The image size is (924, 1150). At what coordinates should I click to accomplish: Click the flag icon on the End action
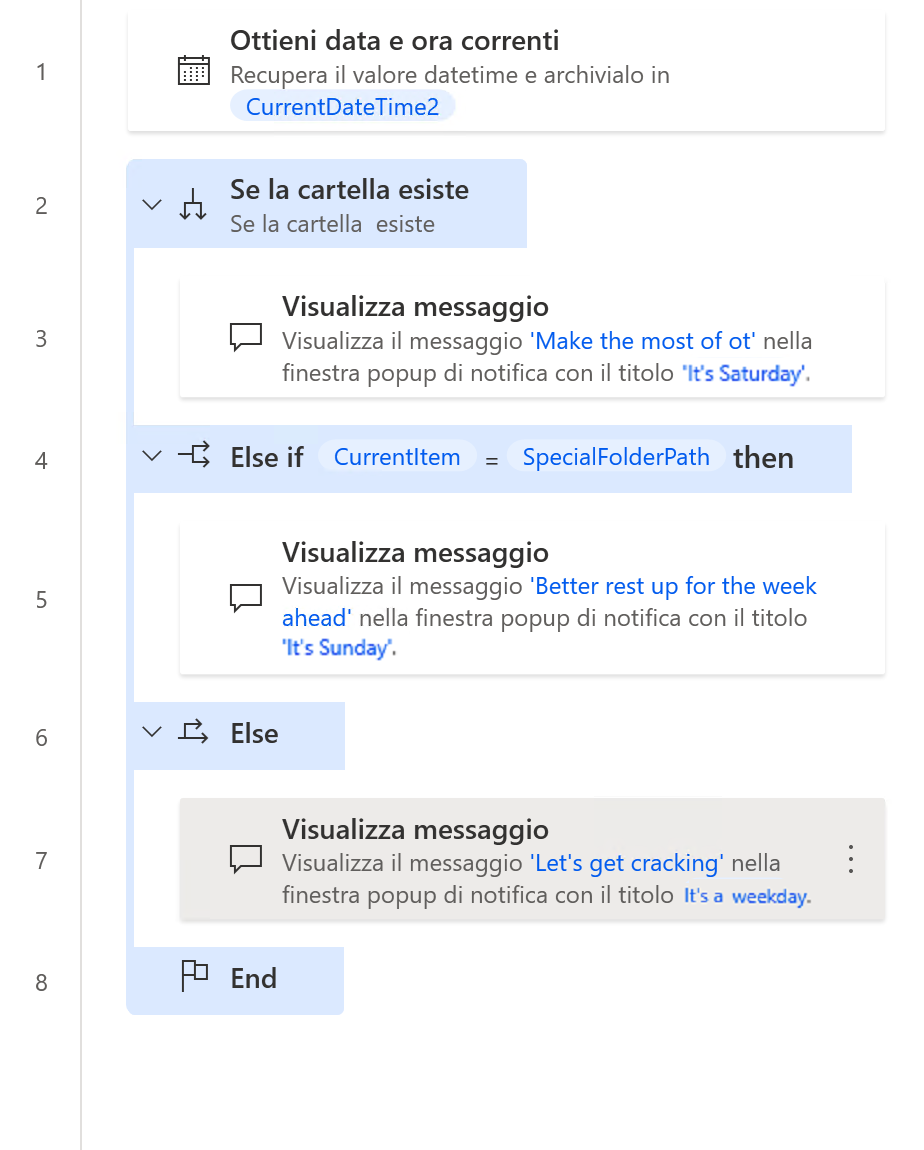click(192, 979)
